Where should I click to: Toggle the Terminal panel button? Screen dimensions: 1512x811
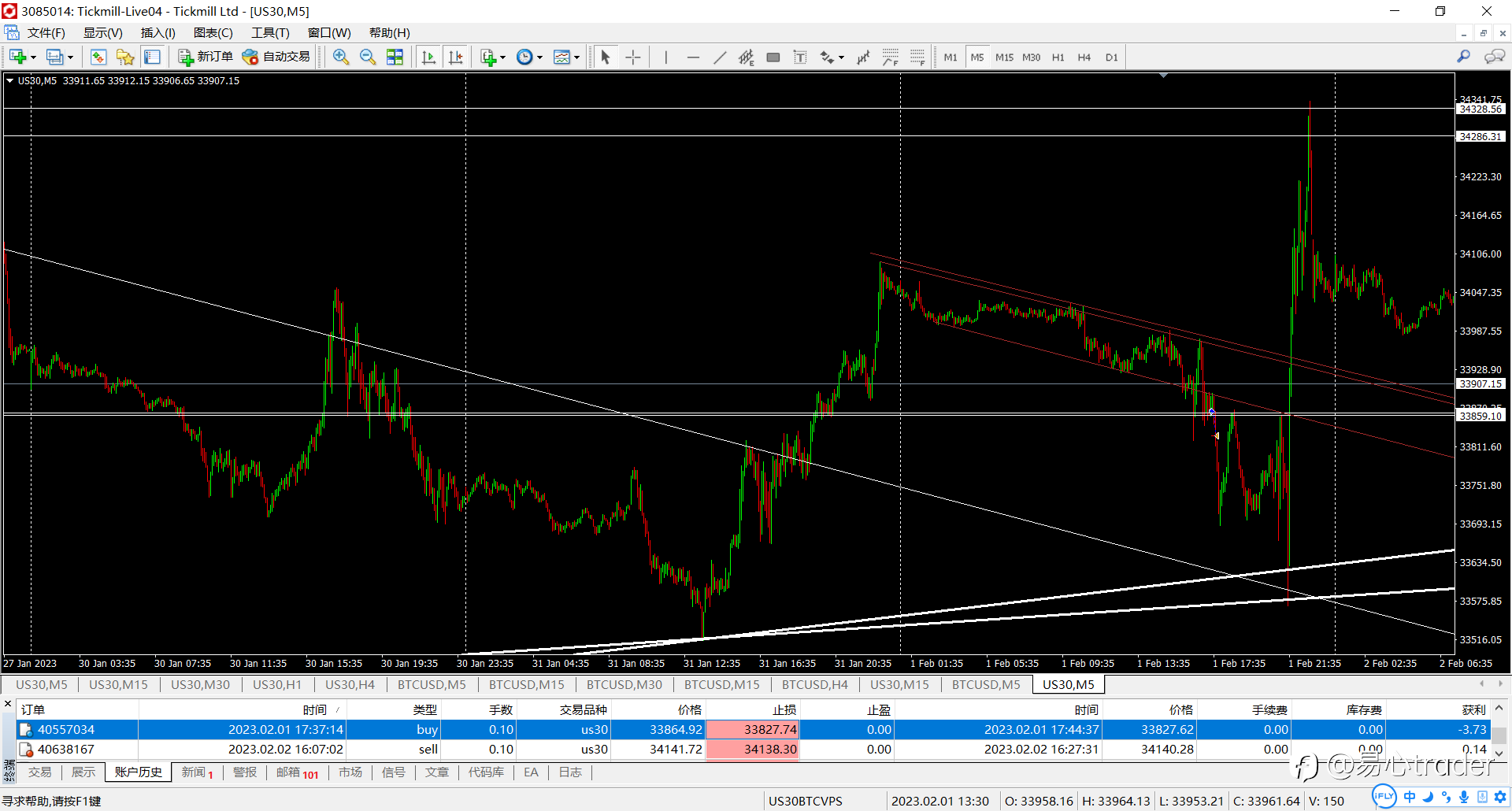tap(152, 57)
